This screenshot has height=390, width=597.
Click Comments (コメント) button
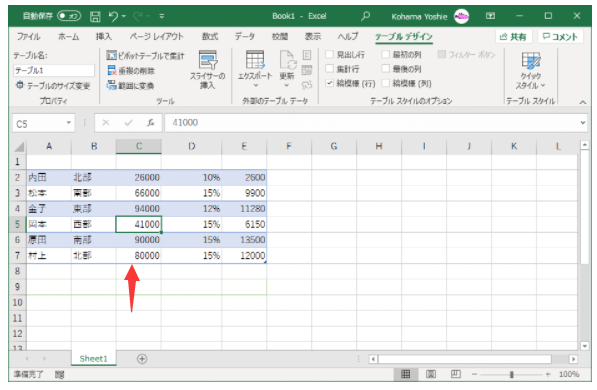tap(560, 37)
